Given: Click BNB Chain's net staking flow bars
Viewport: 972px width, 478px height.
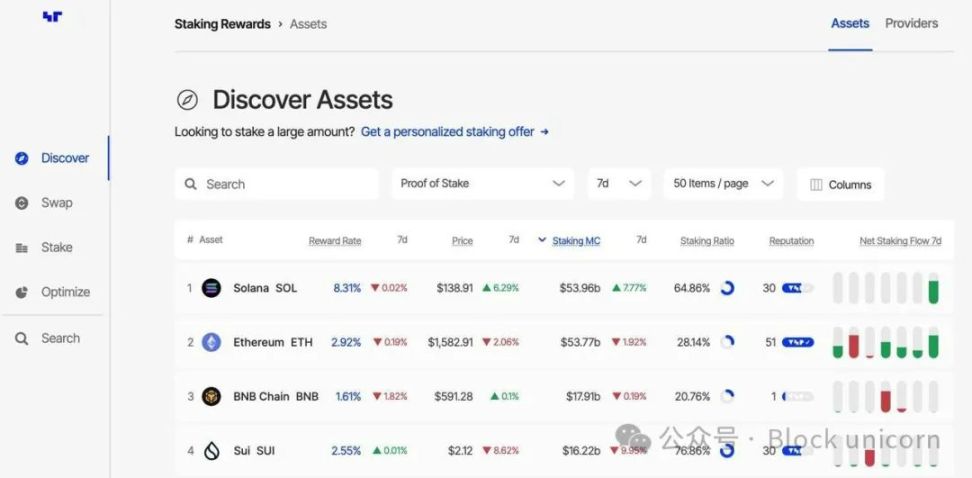Looking at the screenshot, I should [886, 396].
